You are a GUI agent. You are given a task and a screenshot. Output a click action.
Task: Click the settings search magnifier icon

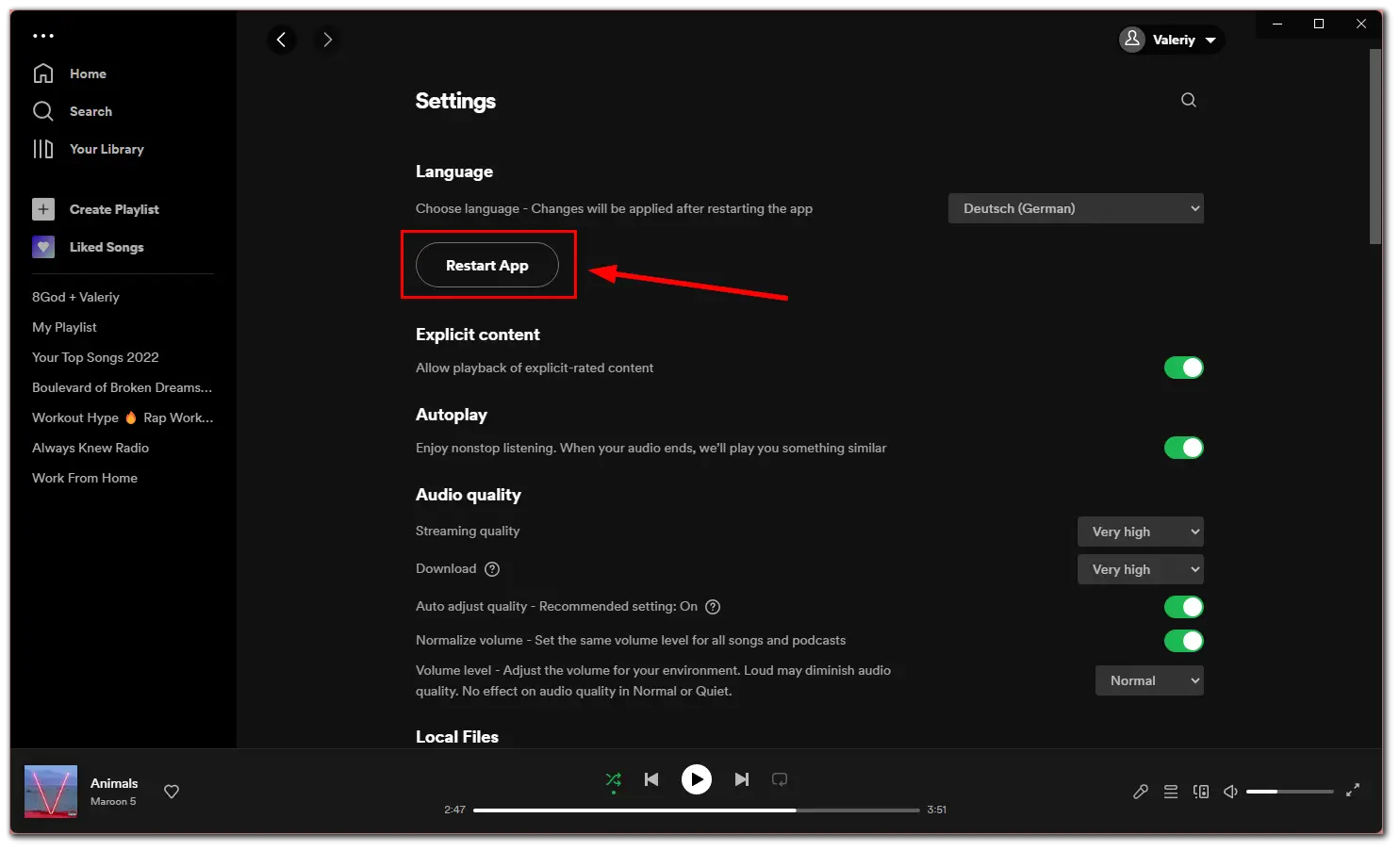[x=1189, y=100]
